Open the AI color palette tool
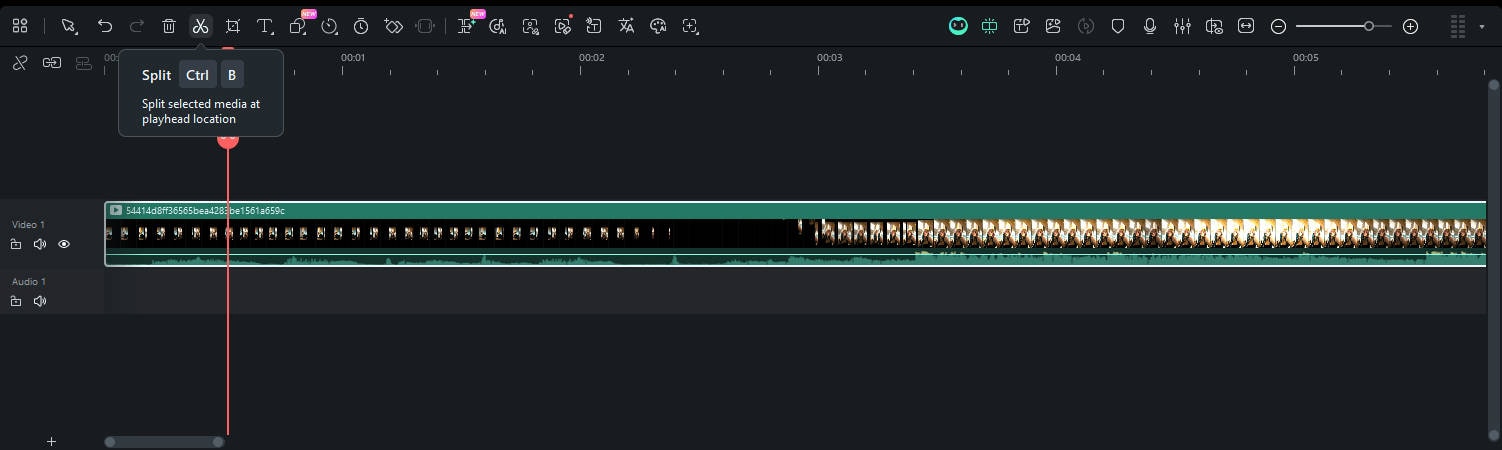The image size is (1502, 450). tap(658, 27)
